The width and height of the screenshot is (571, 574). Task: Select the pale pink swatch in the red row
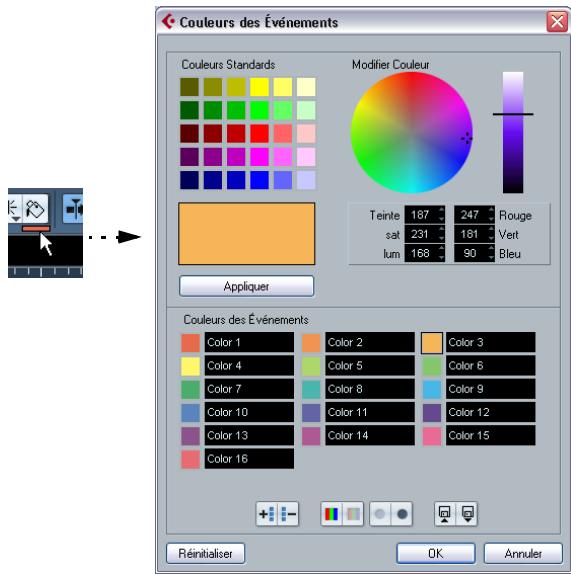[306, 133]
